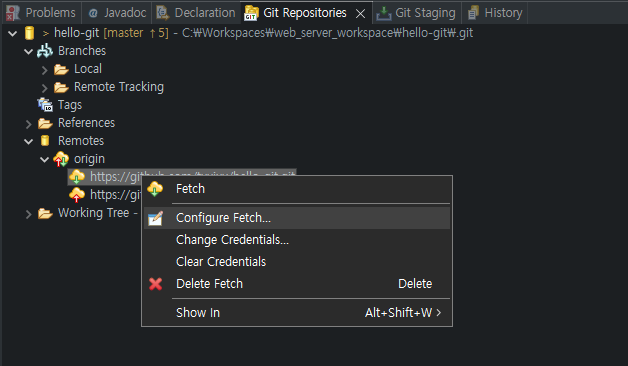Collapse the hello-git repository node

point(12,33)
